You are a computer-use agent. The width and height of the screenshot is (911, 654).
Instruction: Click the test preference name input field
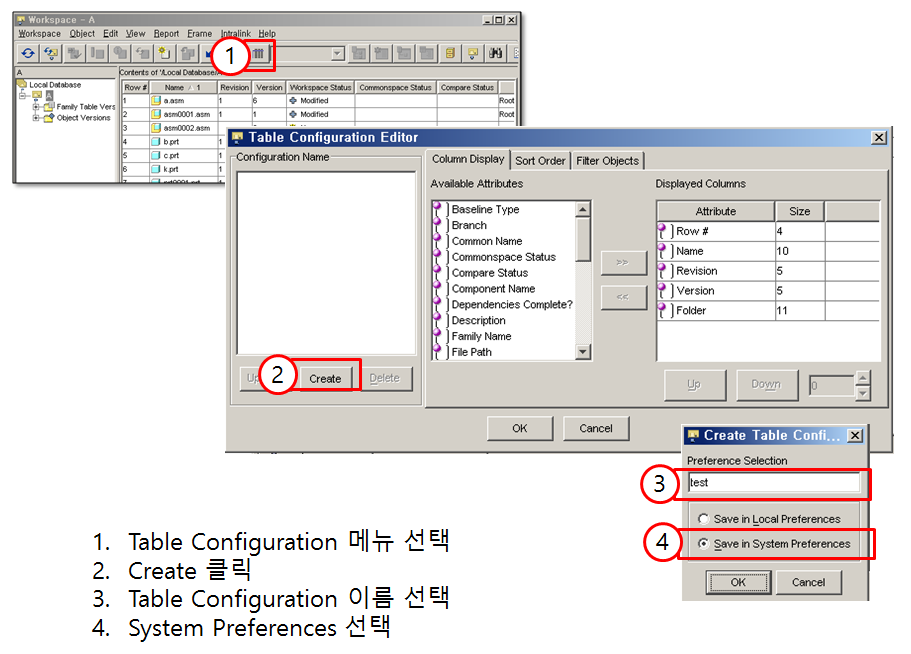(x=775, y=483)
